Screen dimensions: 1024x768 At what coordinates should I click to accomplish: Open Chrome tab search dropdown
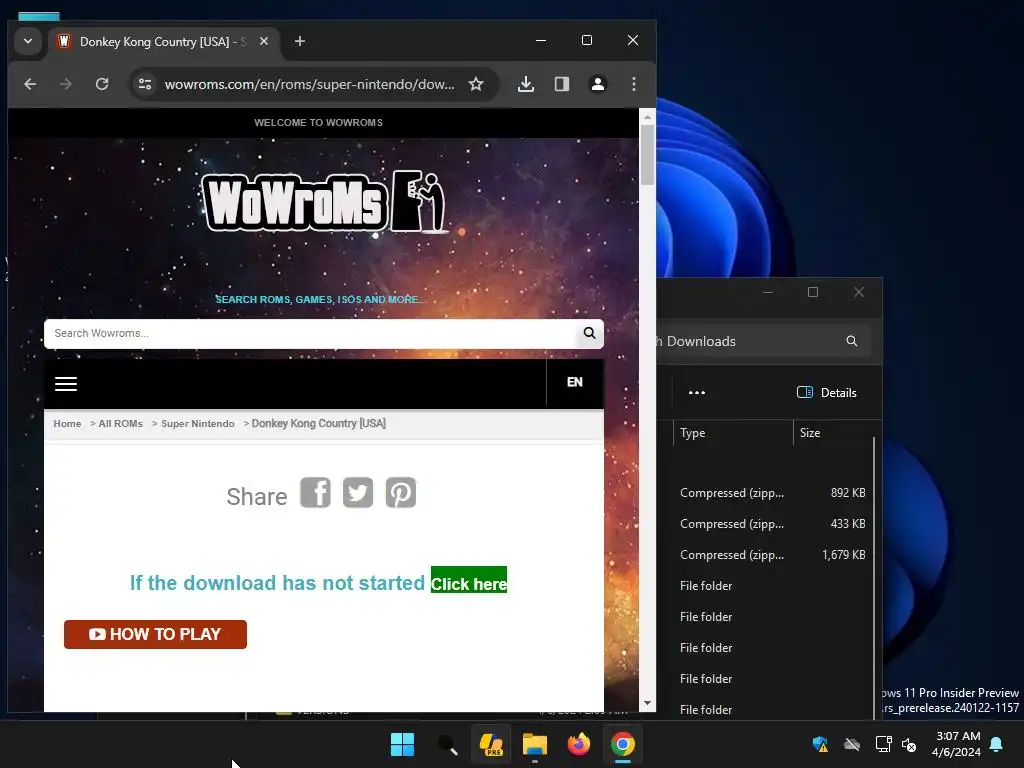(28, 41)
